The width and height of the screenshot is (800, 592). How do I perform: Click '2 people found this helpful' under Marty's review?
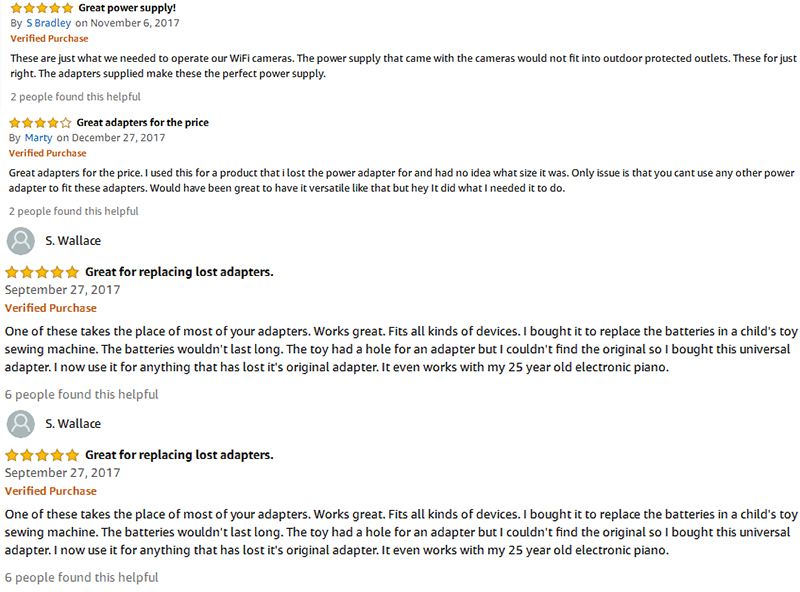click(x=73, y=211)
